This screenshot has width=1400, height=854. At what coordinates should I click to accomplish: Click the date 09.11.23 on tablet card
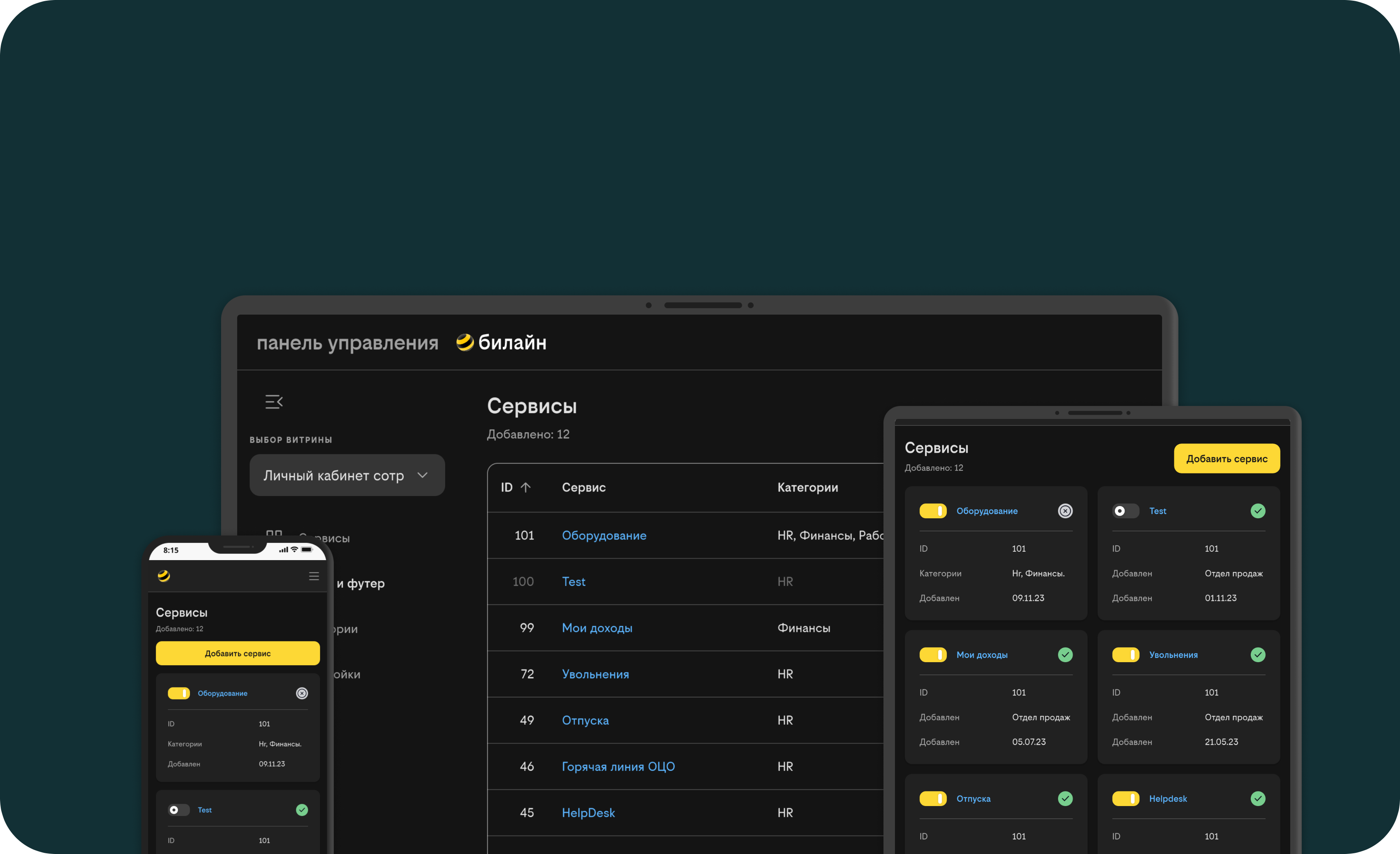pyautogui.click(x=1028, y=598)
